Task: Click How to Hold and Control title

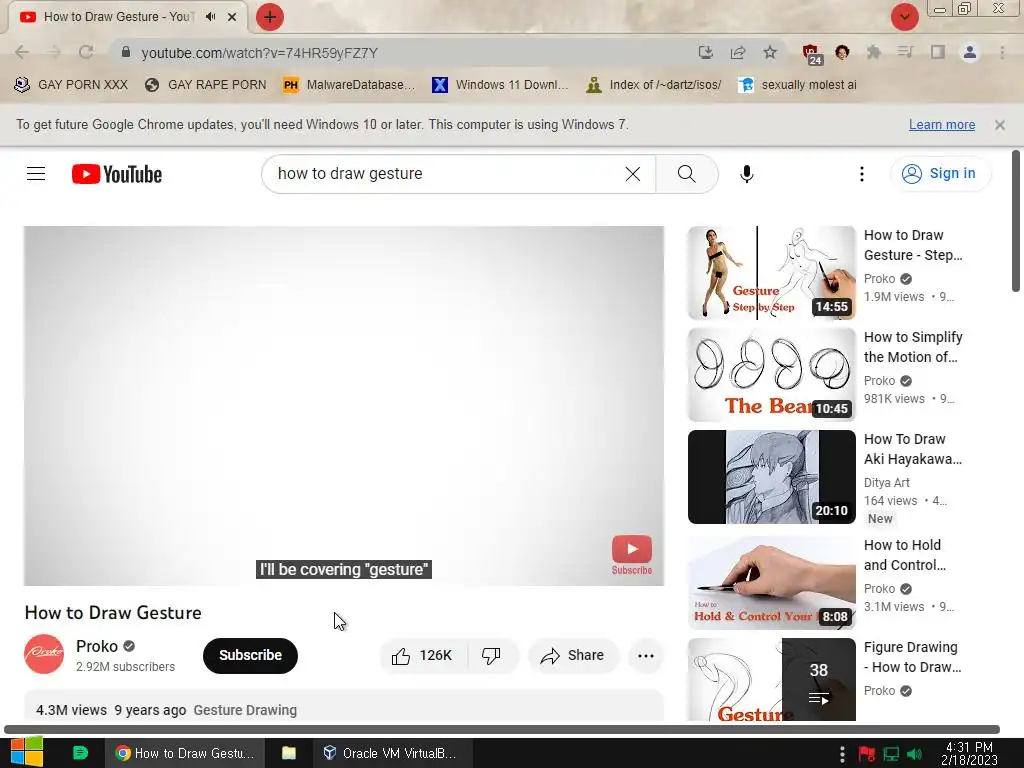Action: click(x=904, y=555)
